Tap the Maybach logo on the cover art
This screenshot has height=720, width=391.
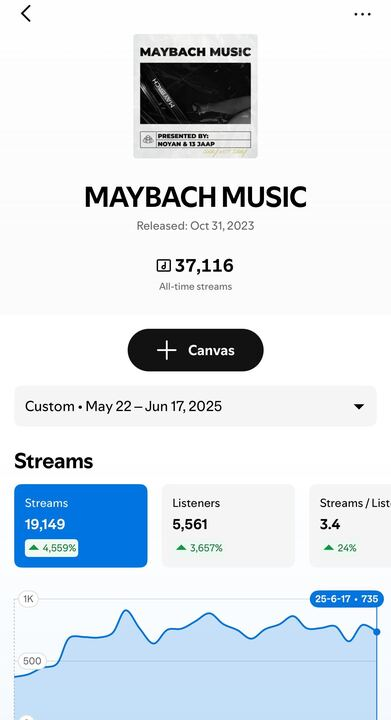(x=148, y=139)
